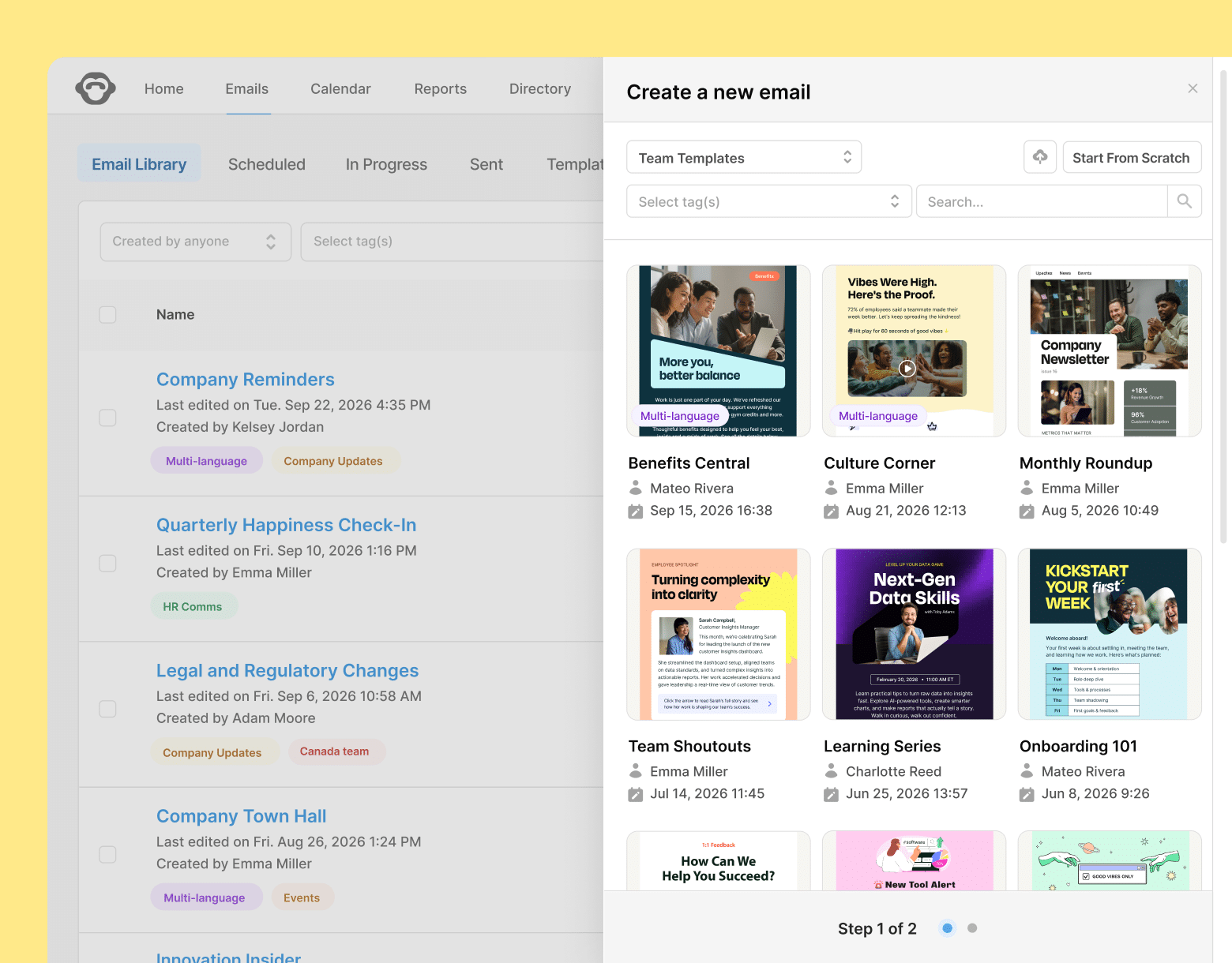
Task: Click the search magnifier icon
Action: (1184, 201)
